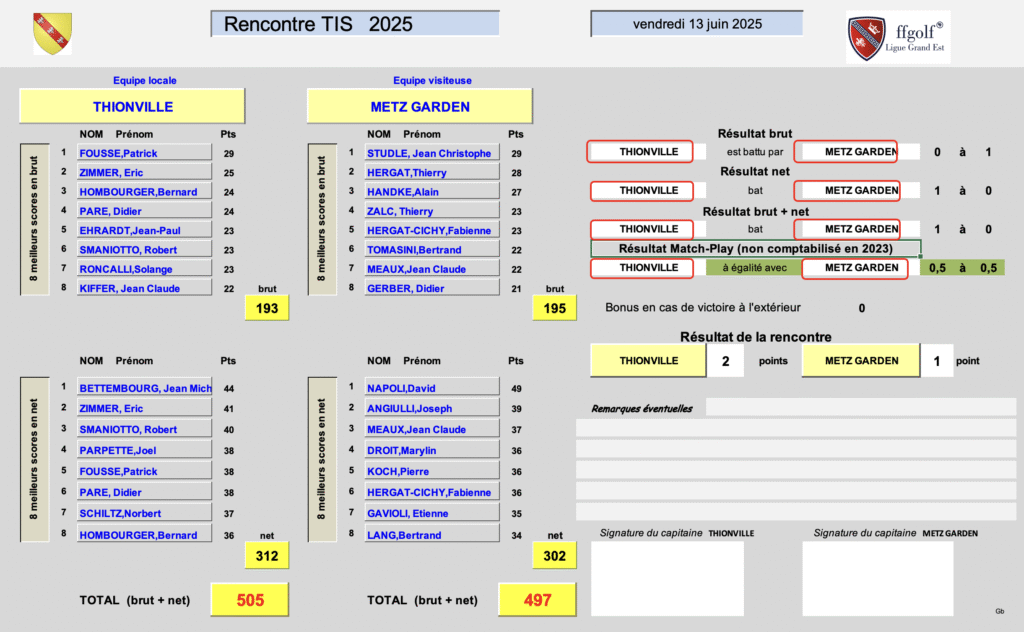Click the date field showing vendredi 13 juin 2025

coord(696,24)
